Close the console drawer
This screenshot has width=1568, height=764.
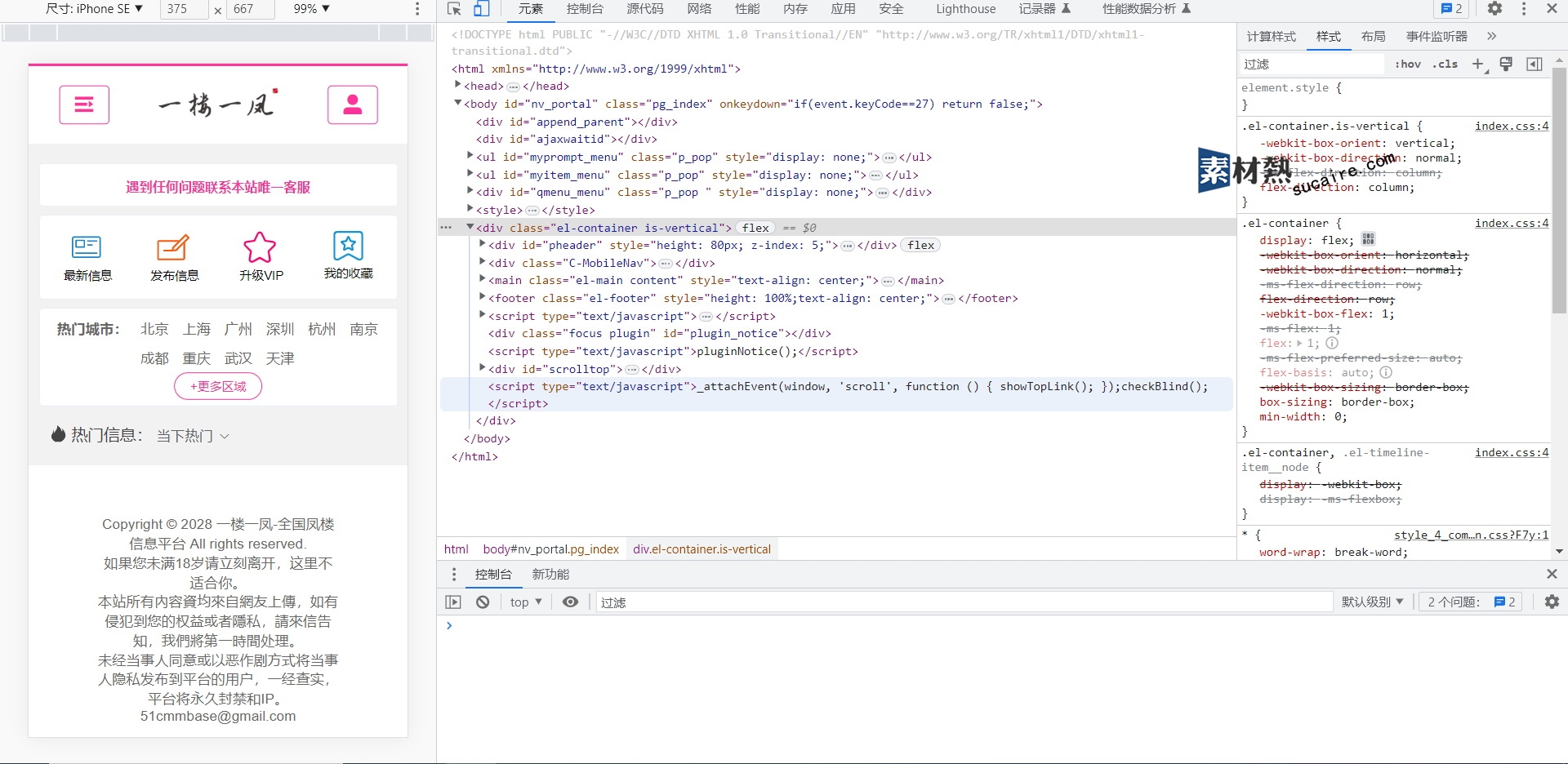coord(1552,575)
